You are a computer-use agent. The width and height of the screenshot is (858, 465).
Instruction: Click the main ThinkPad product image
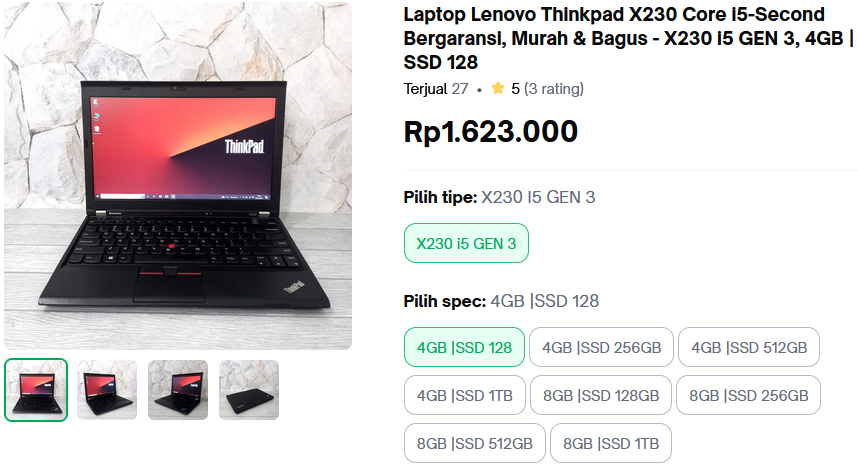pos(178,175)
